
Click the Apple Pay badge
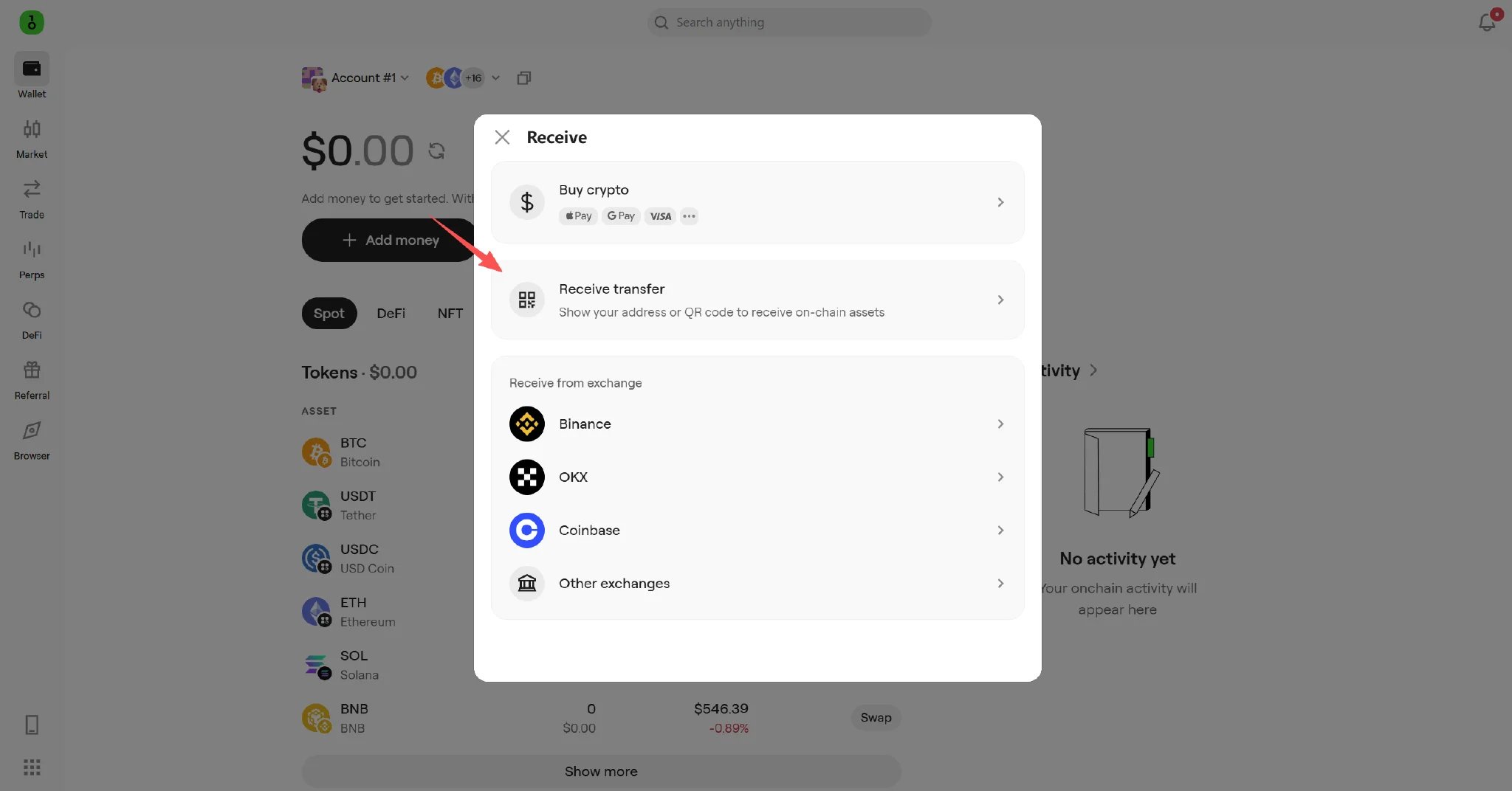pyautogui.click(x=578, y=216)
